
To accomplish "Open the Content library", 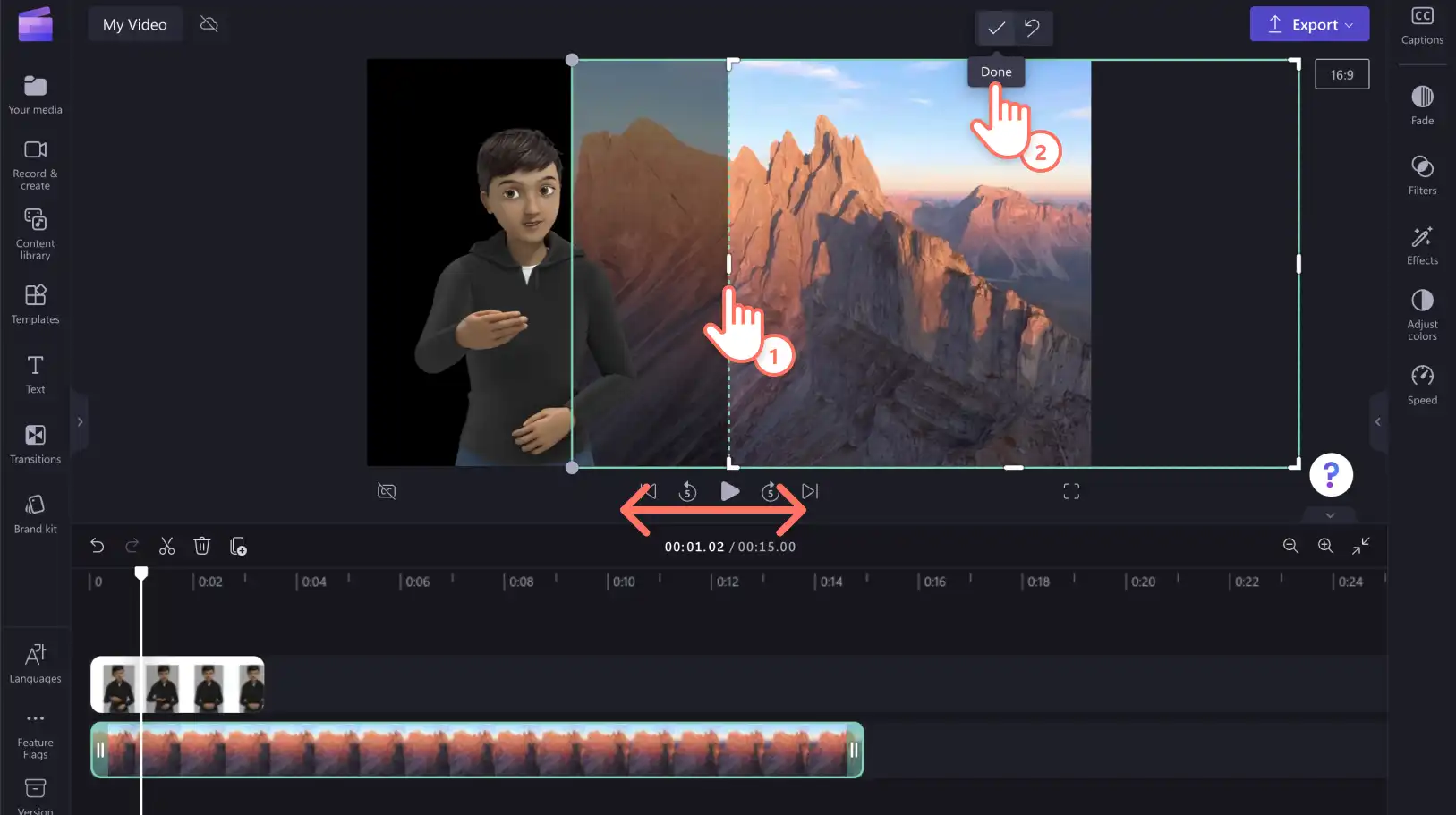I will point(35,234).
